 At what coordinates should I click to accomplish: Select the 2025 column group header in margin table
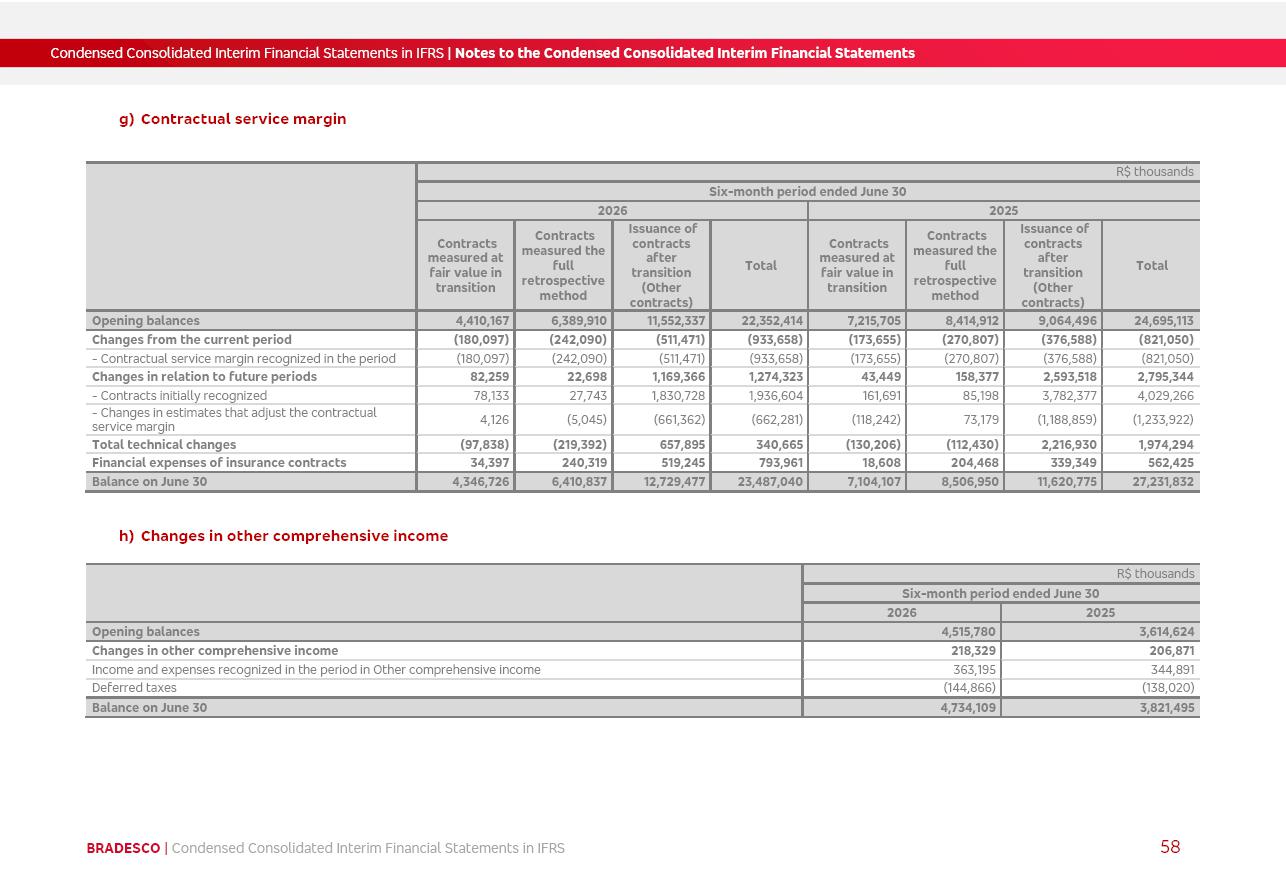[1004, 211]
